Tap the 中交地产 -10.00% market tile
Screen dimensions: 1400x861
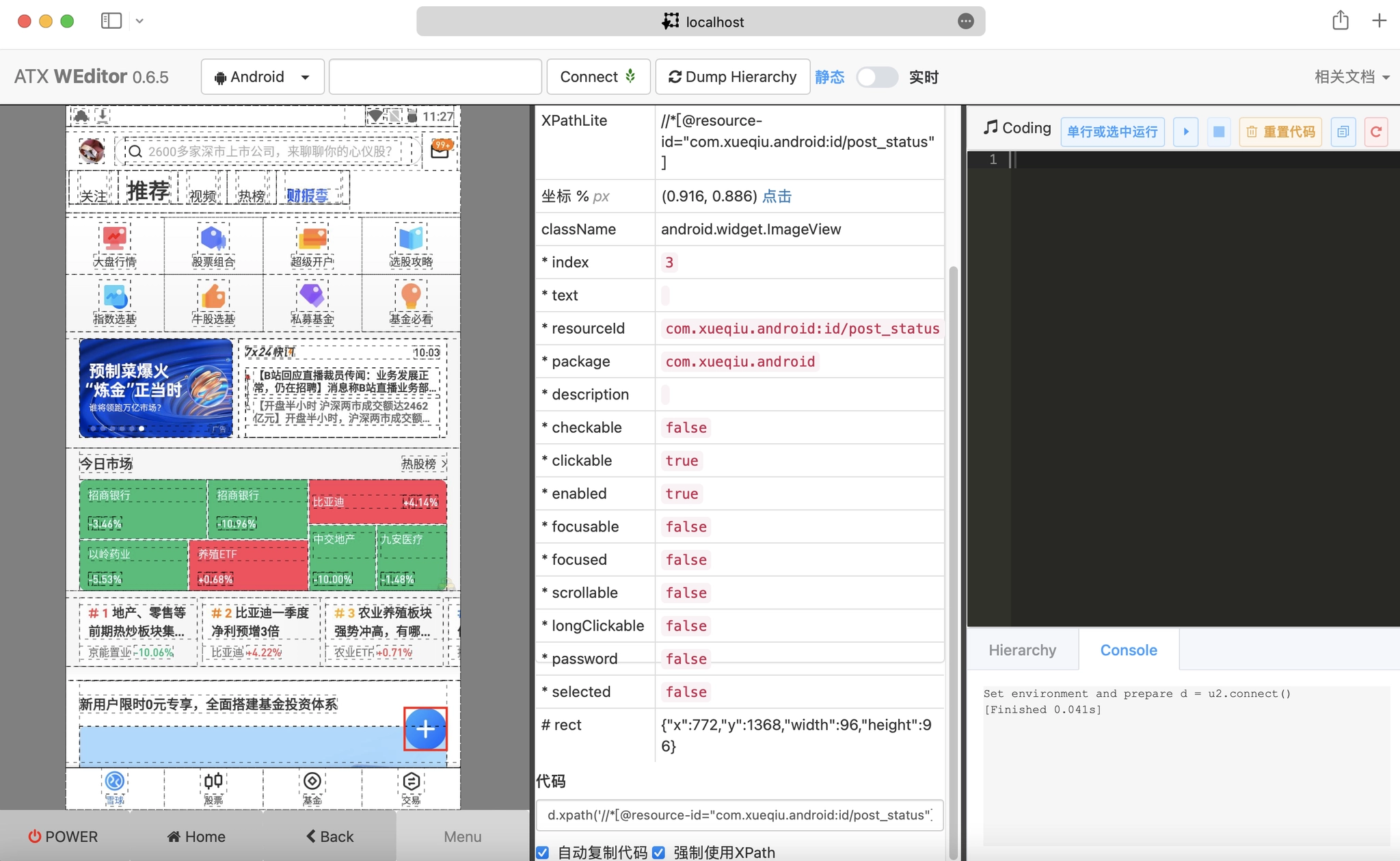pyautogui.click(x=342, y=557)
